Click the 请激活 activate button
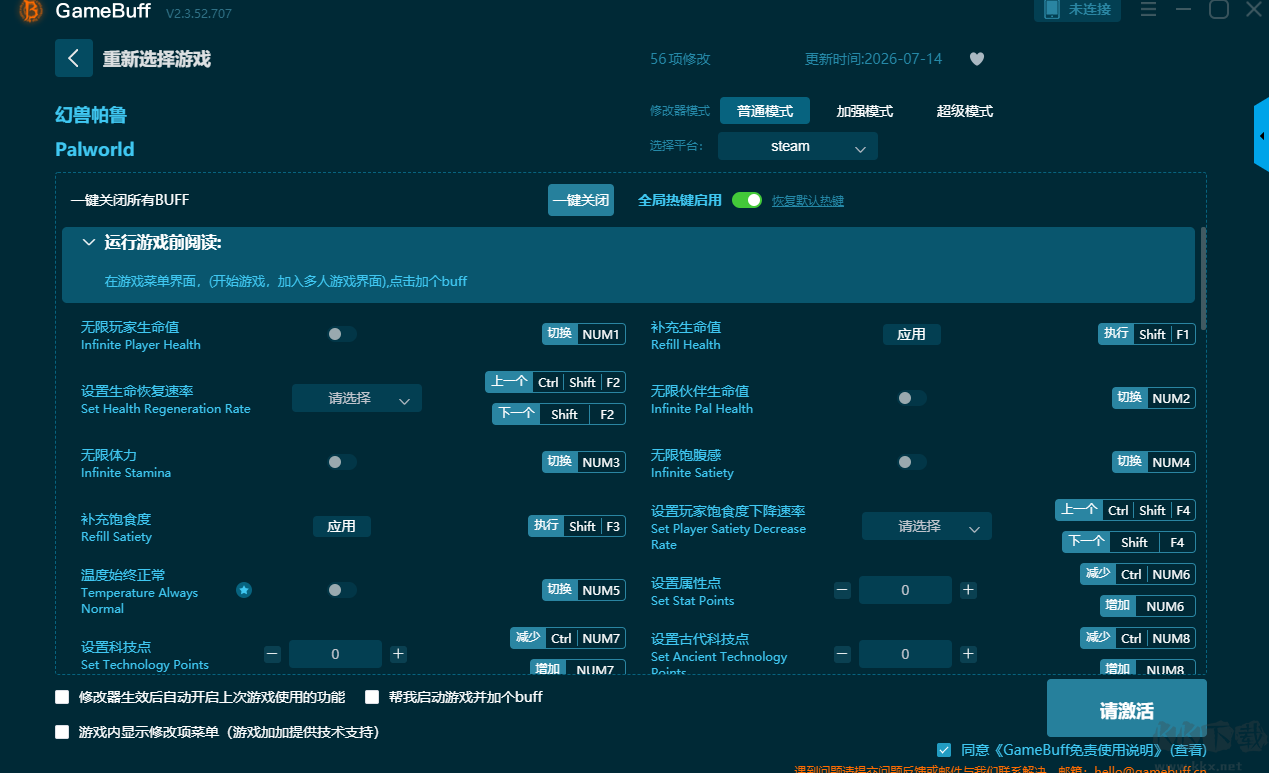The height and width of the screenshot is (773, 1269). (x=1127, y=708)
